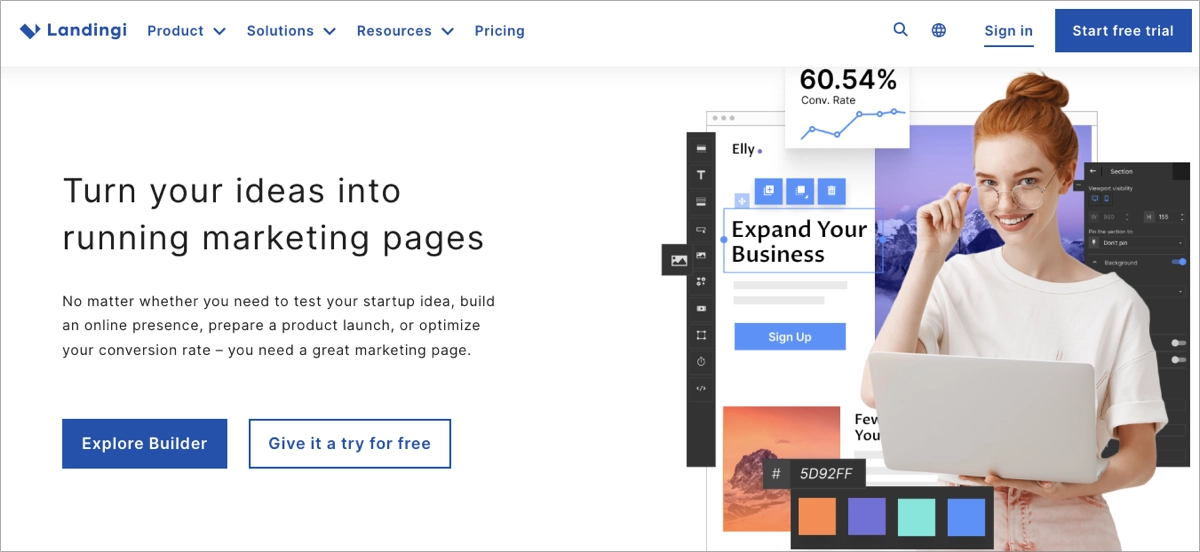Toggle the Background switch in Section panel

coord(1178,262)
